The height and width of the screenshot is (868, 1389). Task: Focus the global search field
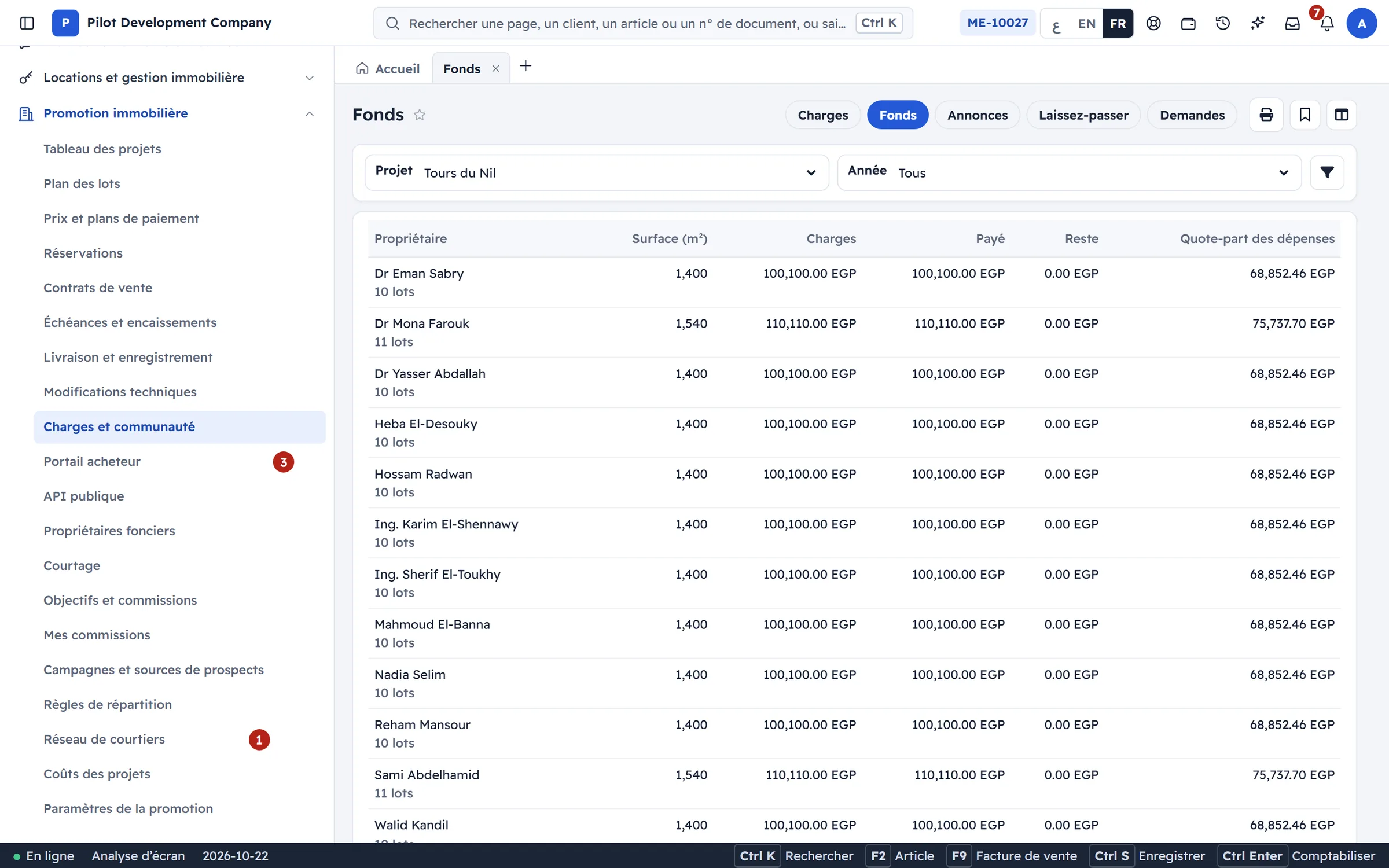pyautogui.click(x=643, y=23)
